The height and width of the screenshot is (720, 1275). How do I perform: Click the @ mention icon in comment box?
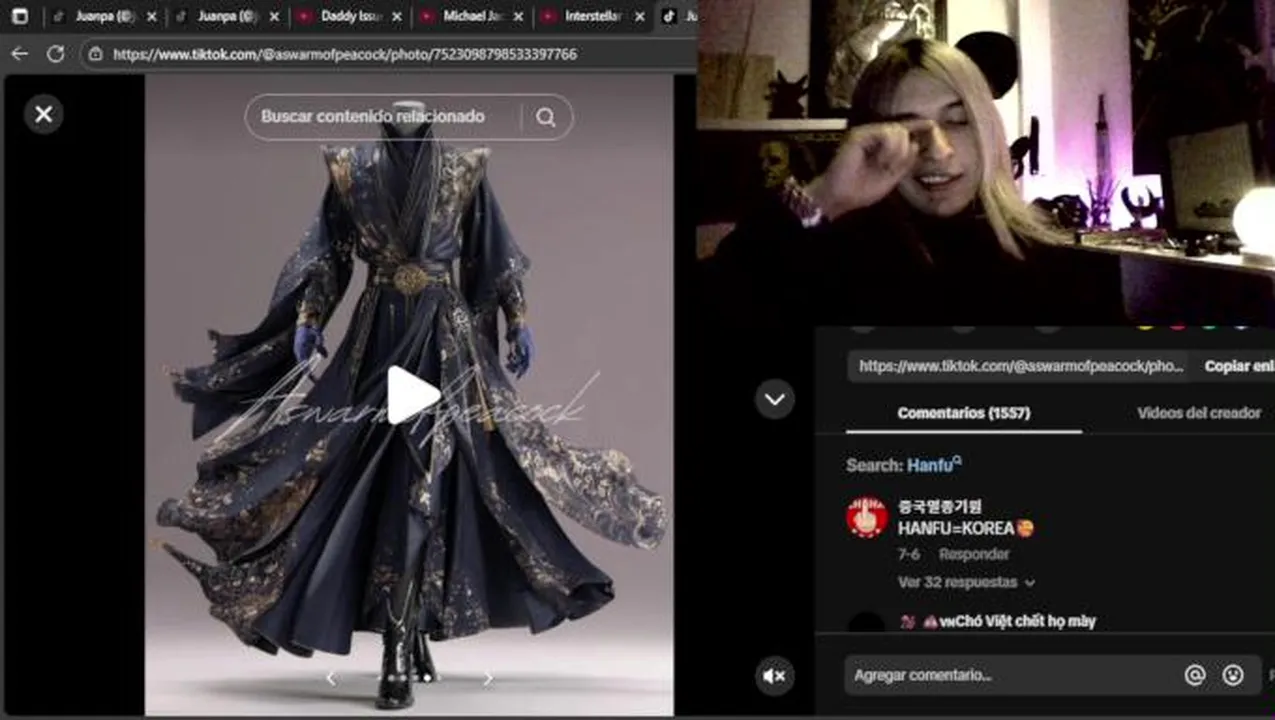(x=1195, y=675)
